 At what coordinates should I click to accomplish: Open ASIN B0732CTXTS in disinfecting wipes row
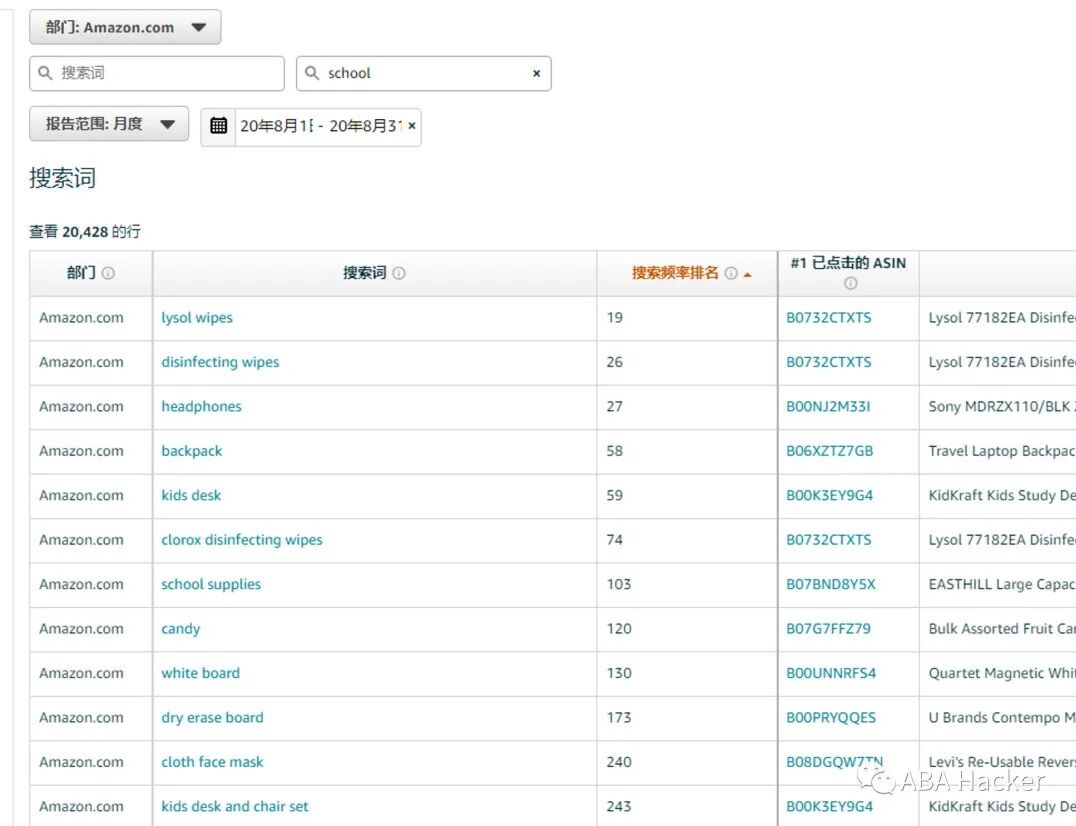pos(828,362)
